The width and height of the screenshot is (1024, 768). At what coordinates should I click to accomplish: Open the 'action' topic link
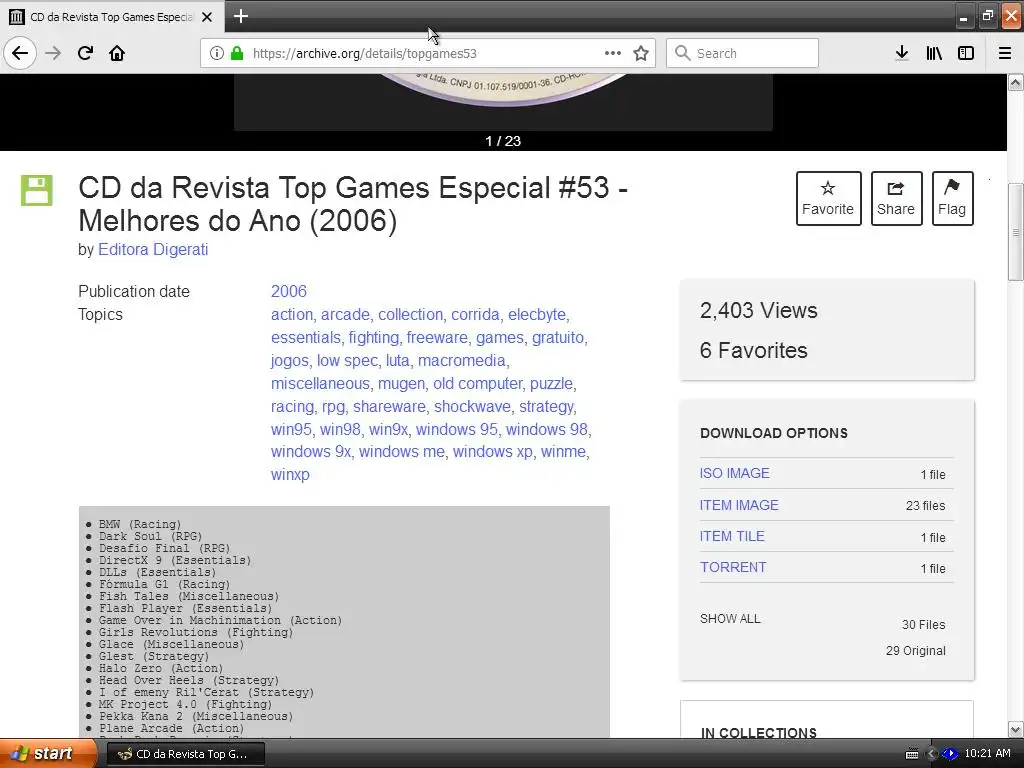click(x=291, y=315)
